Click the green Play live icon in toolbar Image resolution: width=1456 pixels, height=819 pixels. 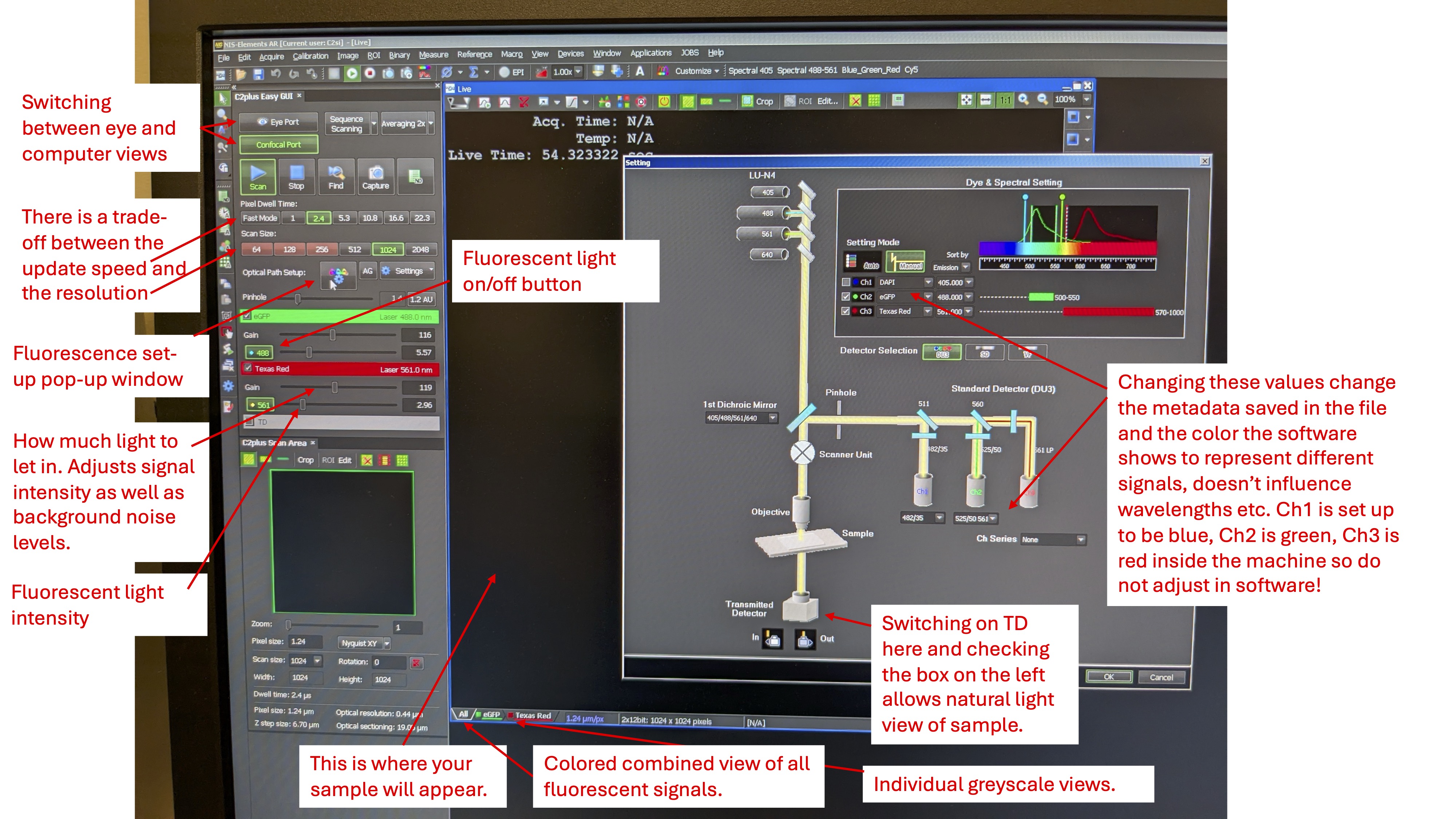(352, 73)
